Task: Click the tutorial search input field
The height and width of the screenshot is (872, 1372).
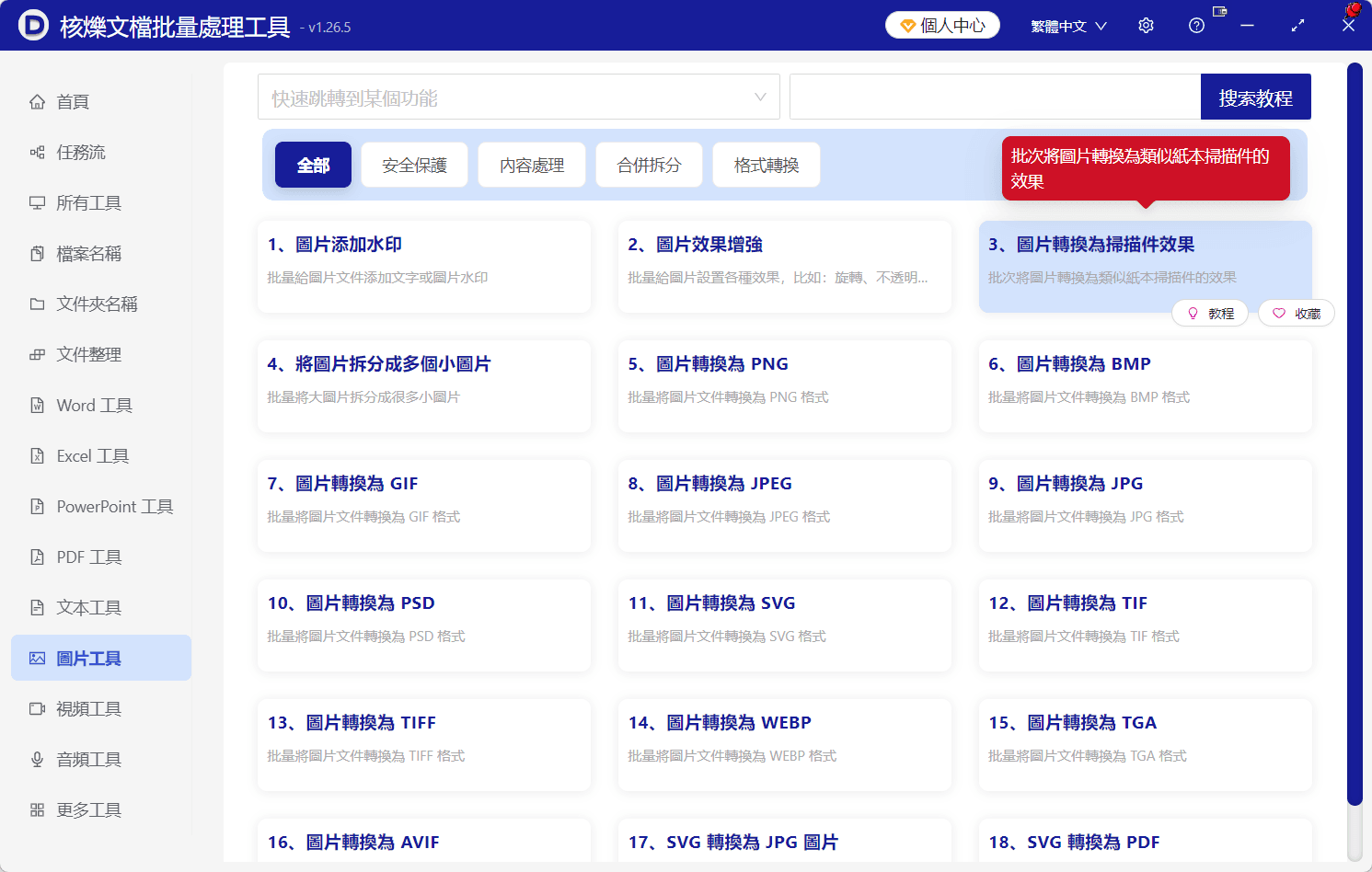Action: pos(995,97)
